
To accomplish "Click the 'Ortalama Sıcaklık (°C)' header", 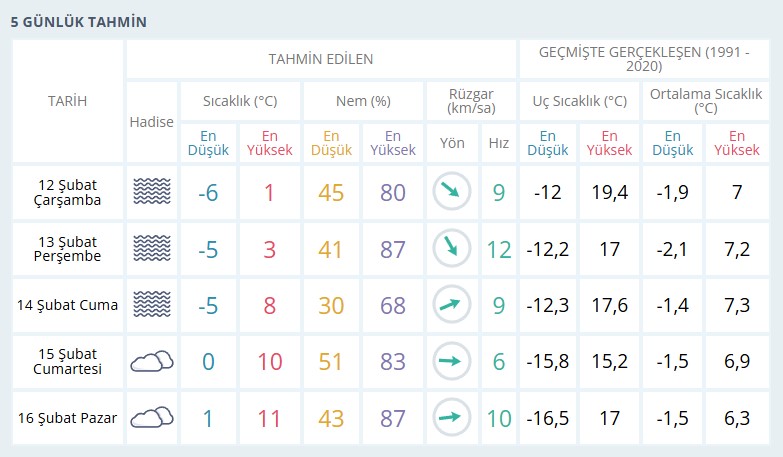I will [706, 101].
